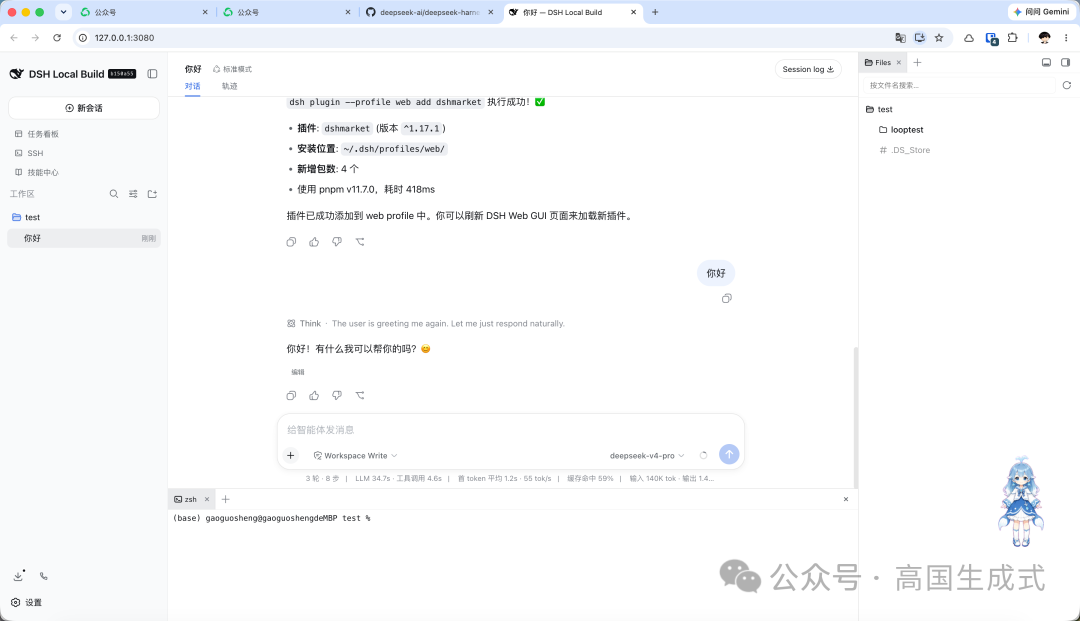The height and width of the screenshot is (621, 1080).
Task: Open the deepseek-v4-pro model dropdown
Action: click(647, 455)
